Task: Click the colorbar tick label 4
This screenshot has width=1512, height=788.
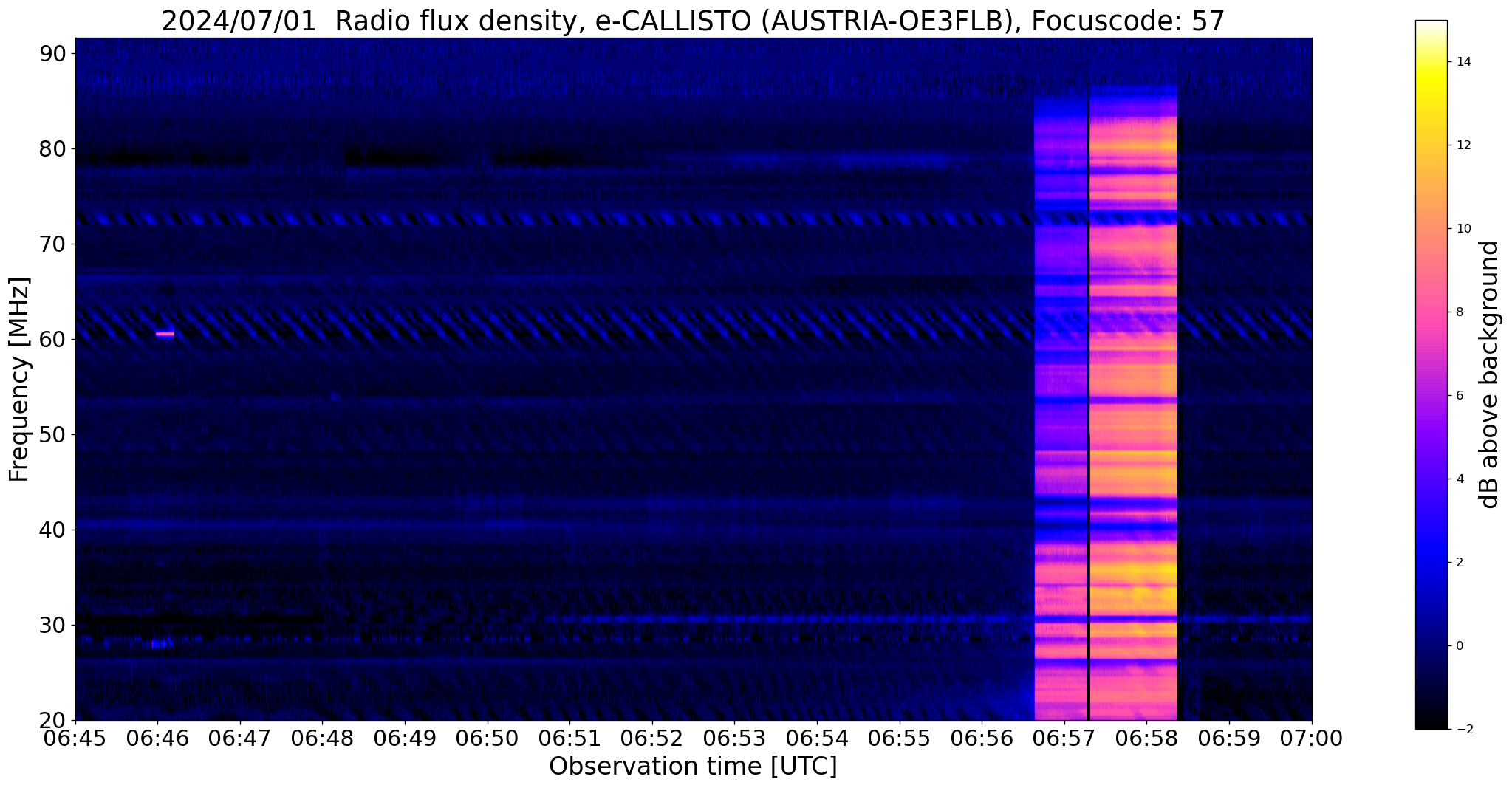Action: 1459,479
